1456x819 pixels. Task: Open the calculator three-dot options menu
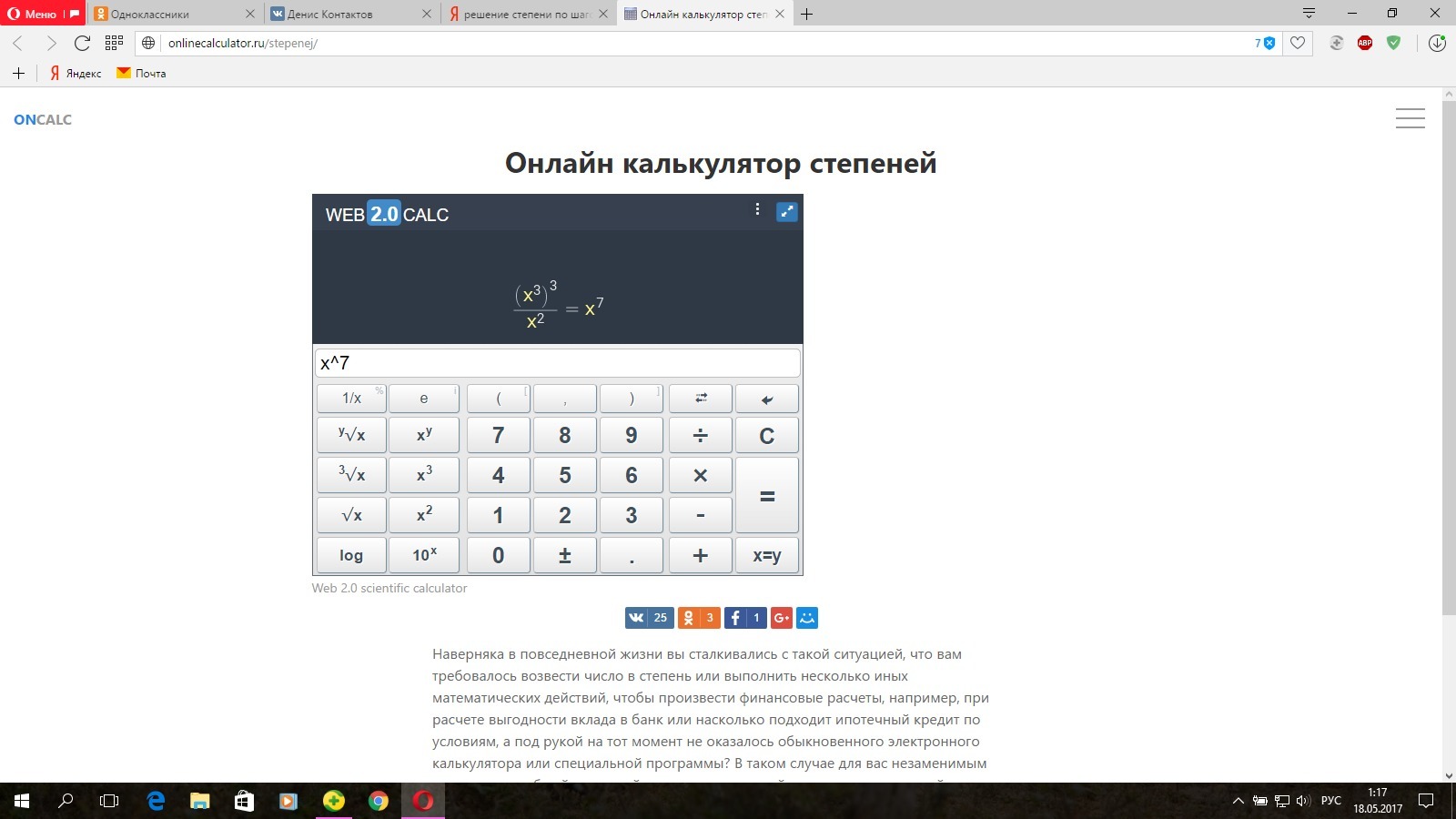(x=757, y=210)
